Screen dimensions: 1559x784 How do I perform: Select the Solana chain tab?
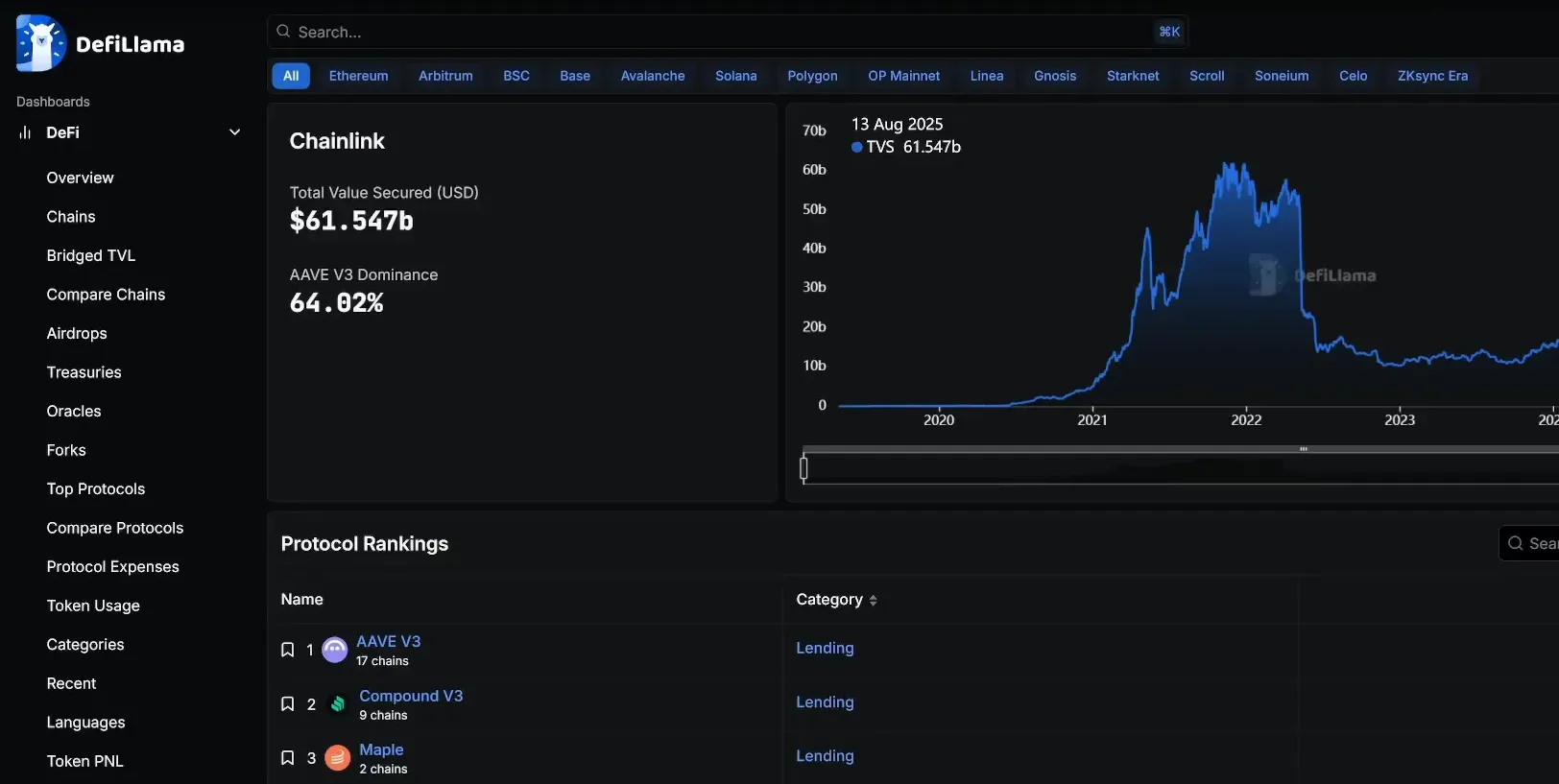click(x=736, y=76)
